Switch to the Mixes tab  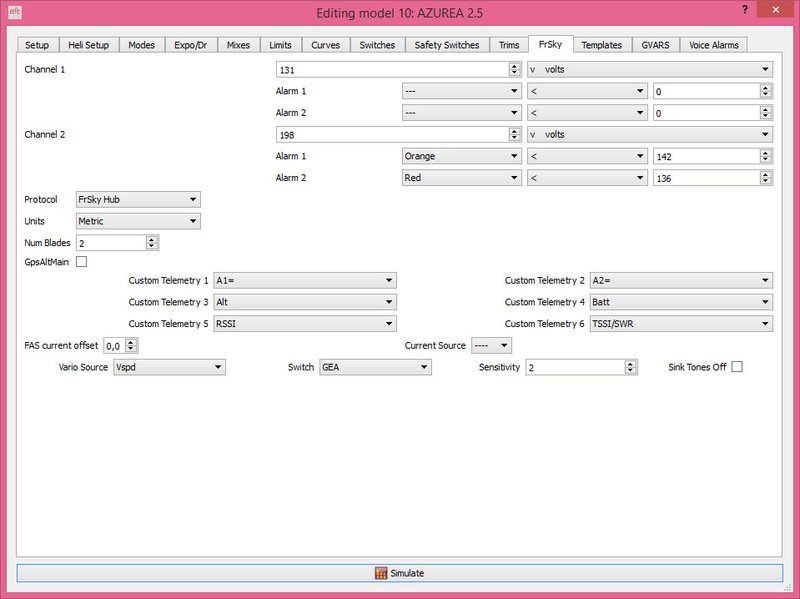coord(238,45)
